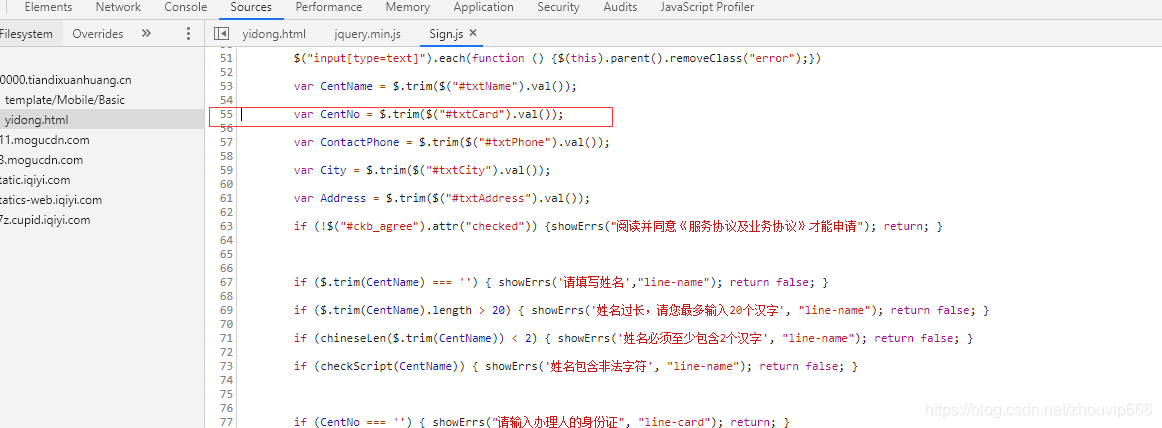The width and height of the screenshot is (1162, 428).
Task: Open the JavaScript Profiler tab
Action: [x=707, y=7]
